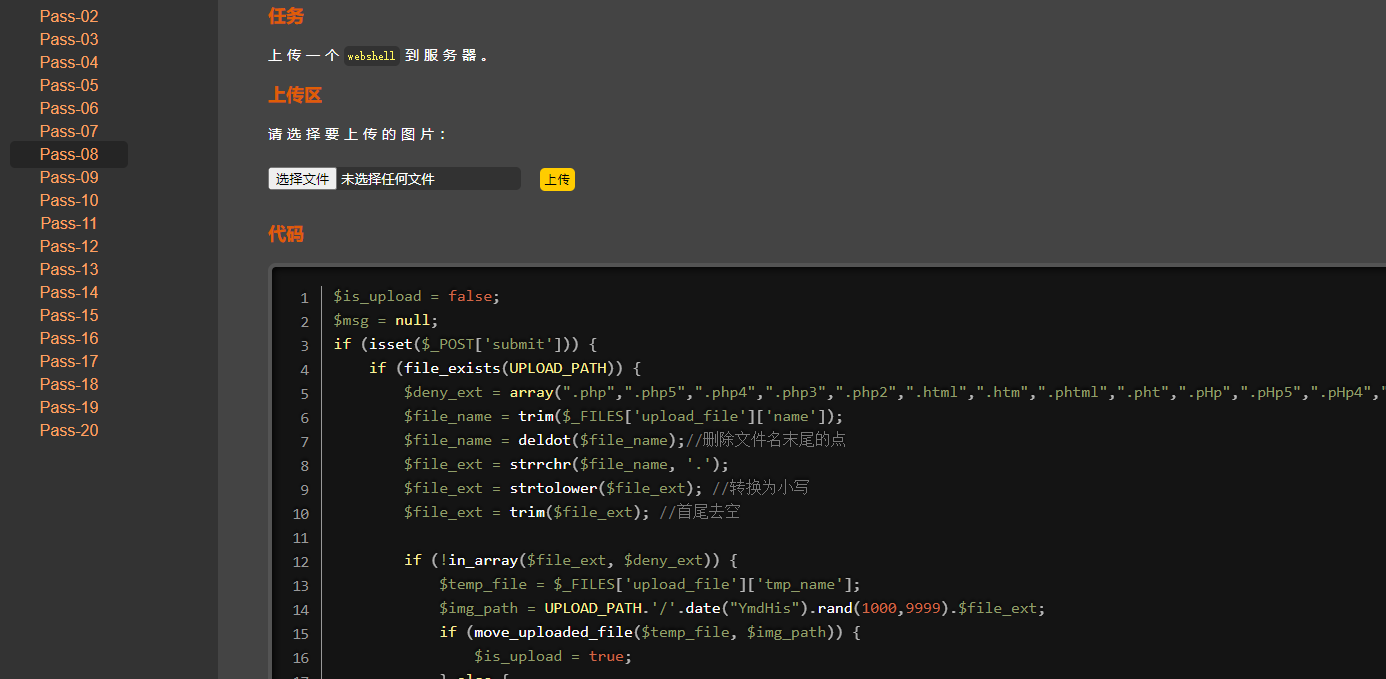Screen dimensions: 1386x679
Task: Open Pass-15 challenge
Action: (69, 315)
